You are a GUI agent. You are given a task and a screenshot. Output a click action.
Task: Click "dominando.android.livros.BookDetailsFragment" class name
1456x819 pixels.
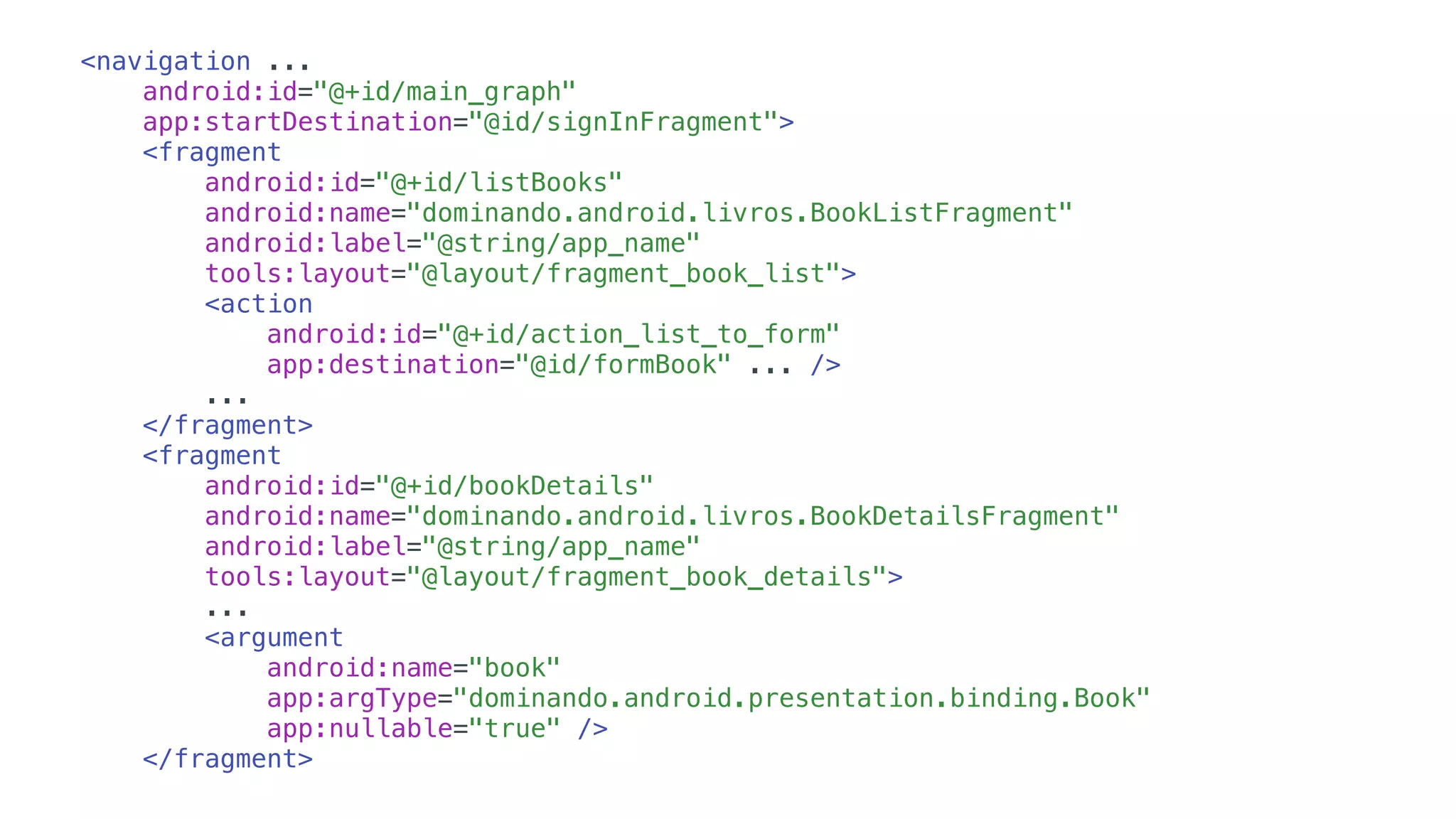[x=763, y=516]
